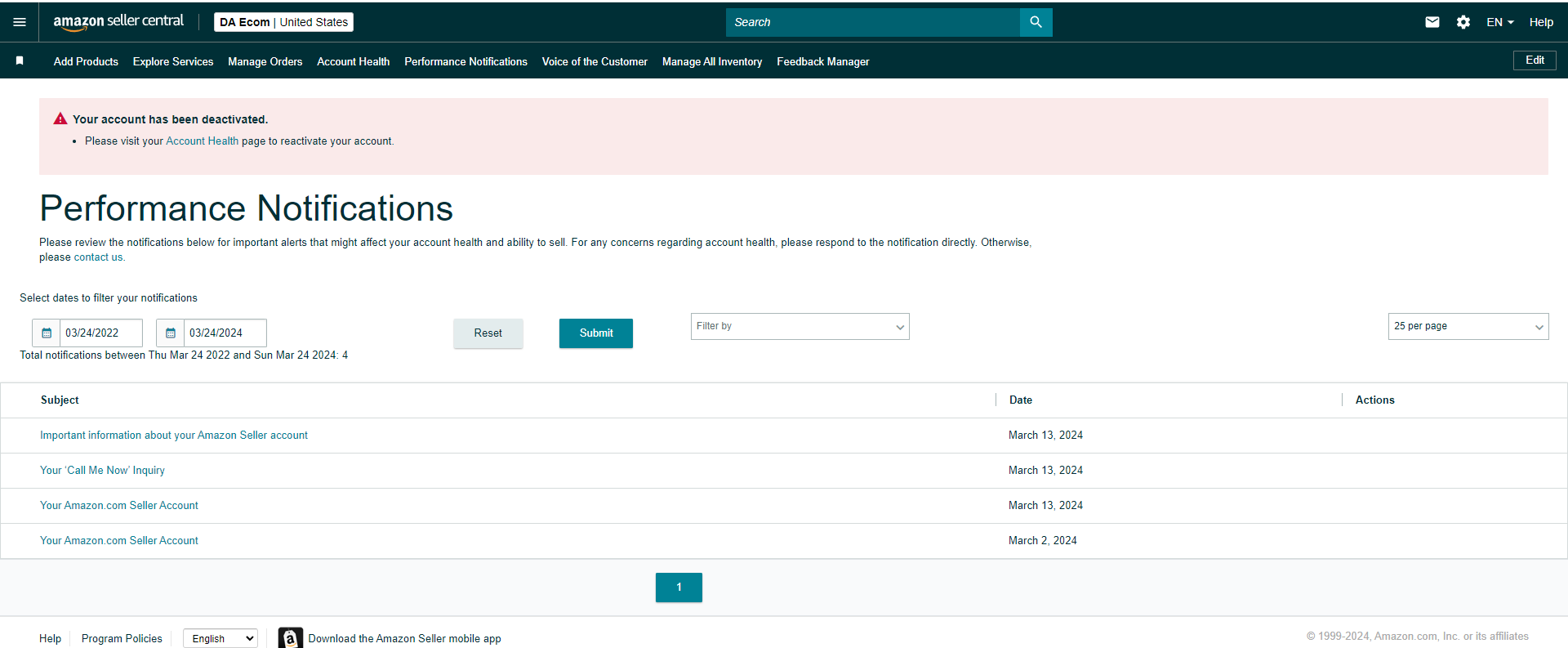Open the hamburger navigation menu

click(x=20, y=22)
